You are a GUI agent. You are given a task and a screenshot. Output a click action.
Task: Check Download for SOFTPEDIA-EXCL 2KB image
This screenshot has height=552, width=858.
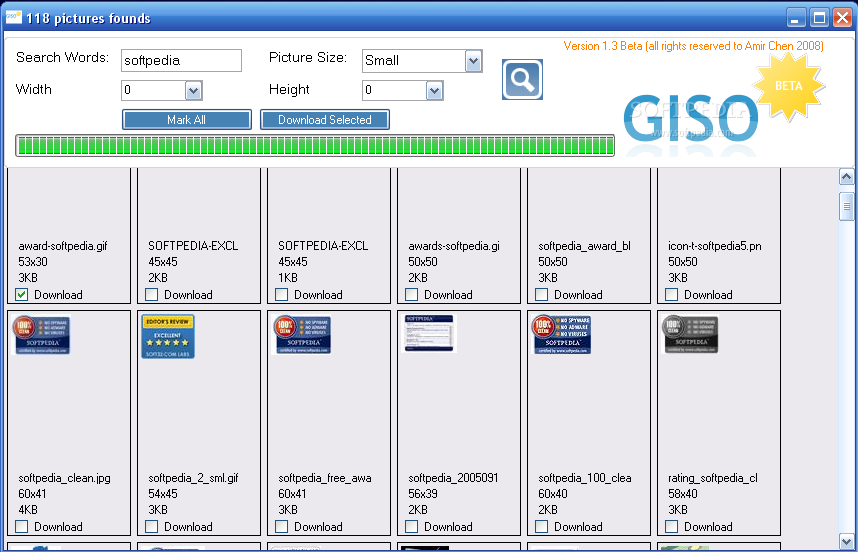(152, 295)
